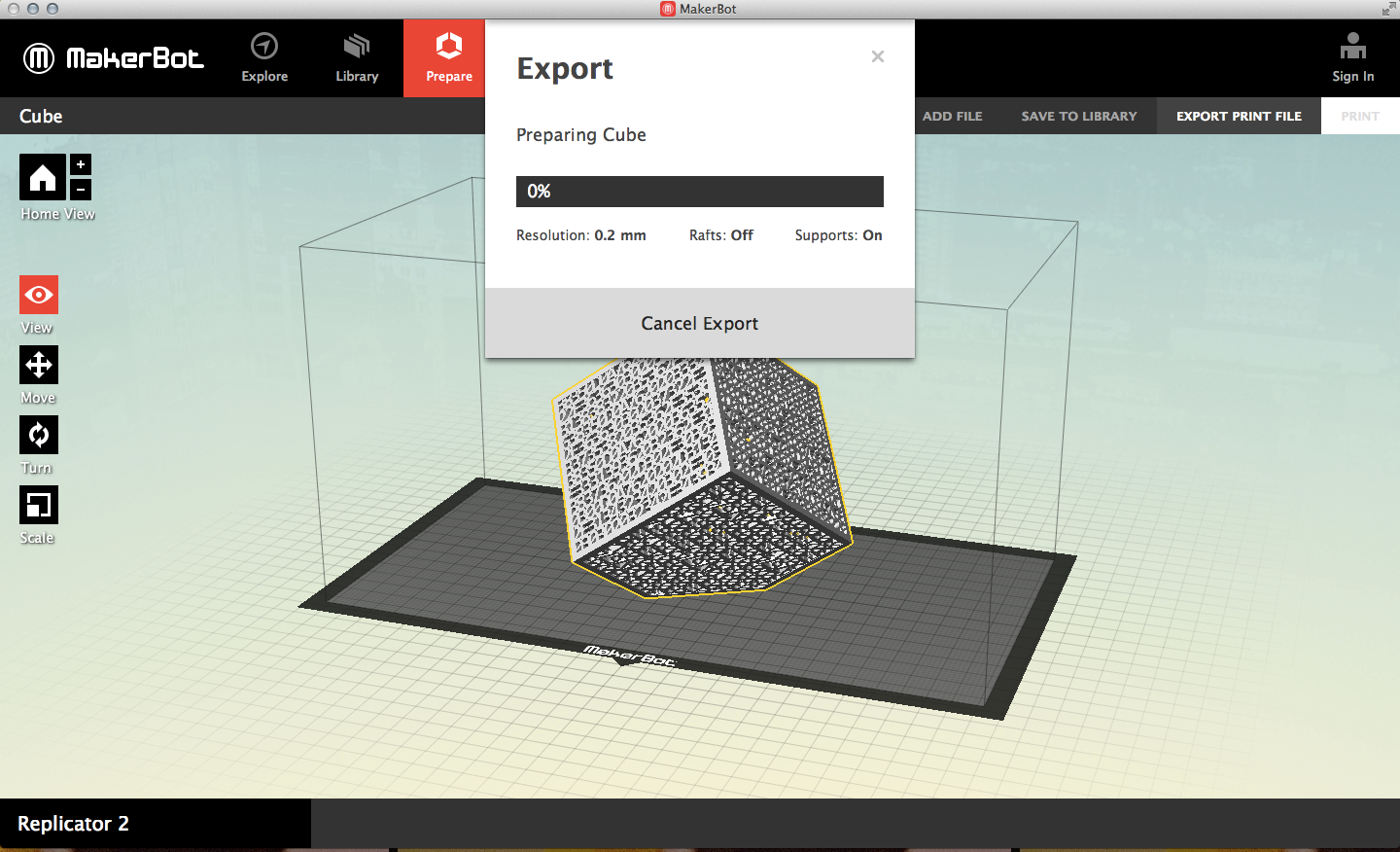Click the export progress bar

click(699, 191)
